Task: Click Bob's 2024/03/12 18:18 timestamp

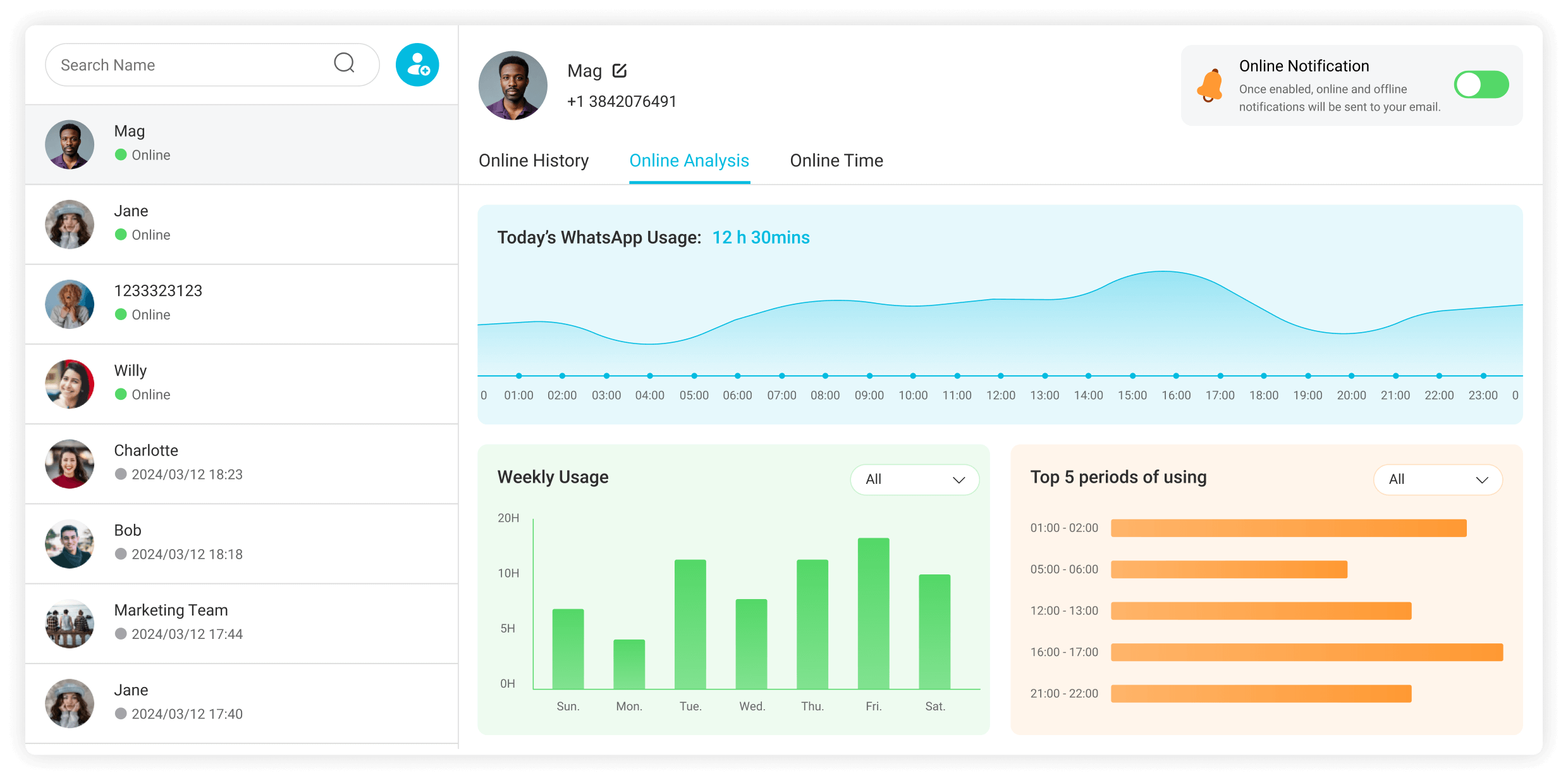Action: pos(187,554)
